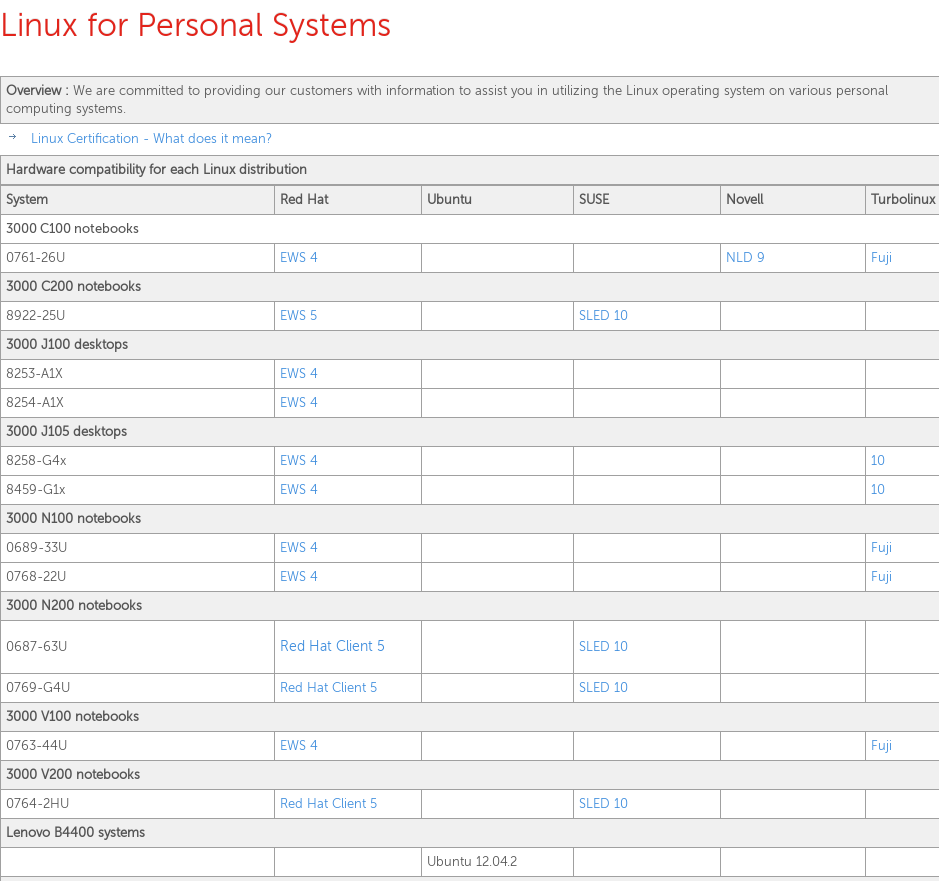Click the System column header

pos(137,199)
